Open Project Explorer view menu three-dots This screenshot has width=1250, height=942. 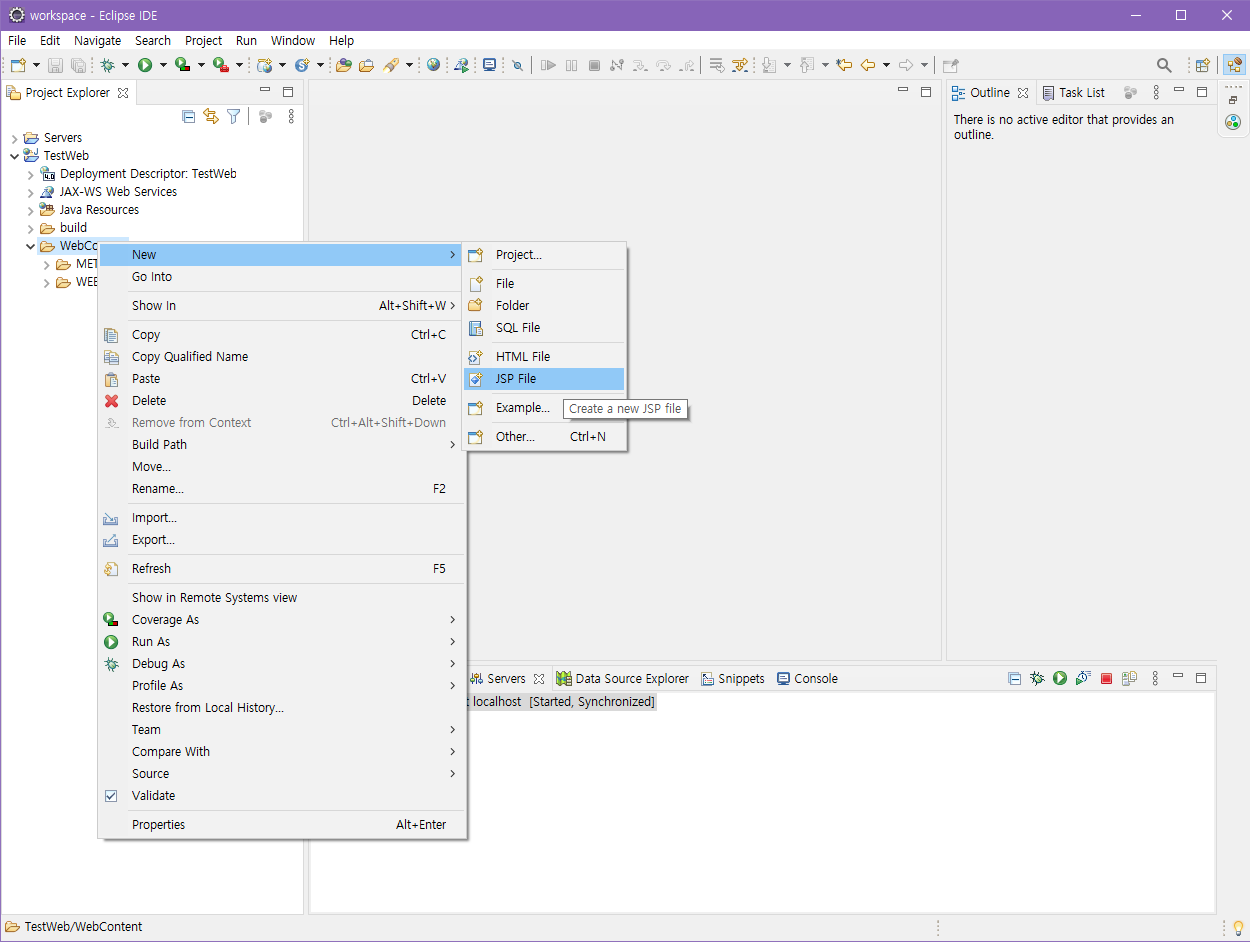[291, 116]
